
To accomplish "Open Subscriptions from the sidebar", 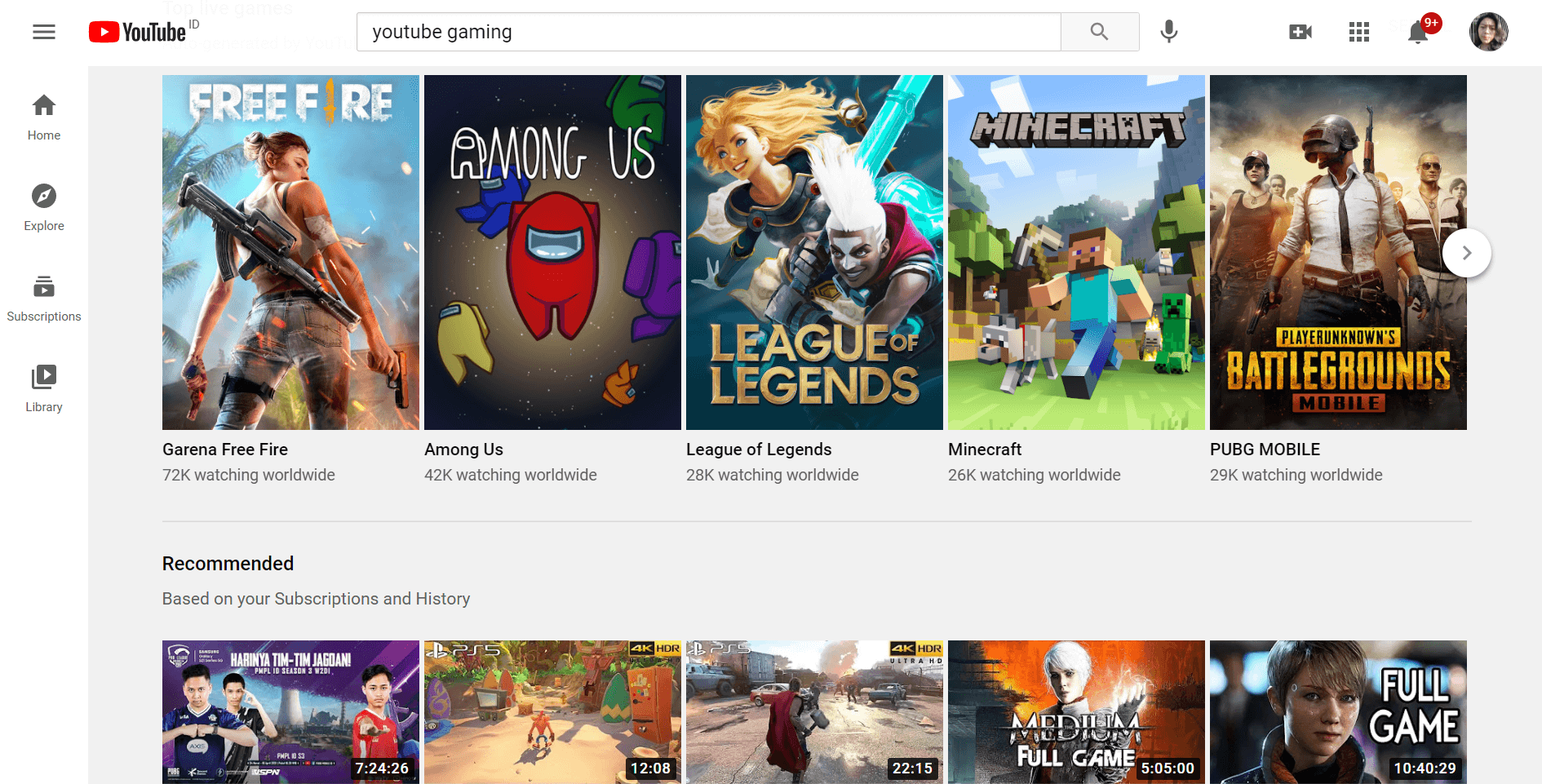I will tap(43, 297).
